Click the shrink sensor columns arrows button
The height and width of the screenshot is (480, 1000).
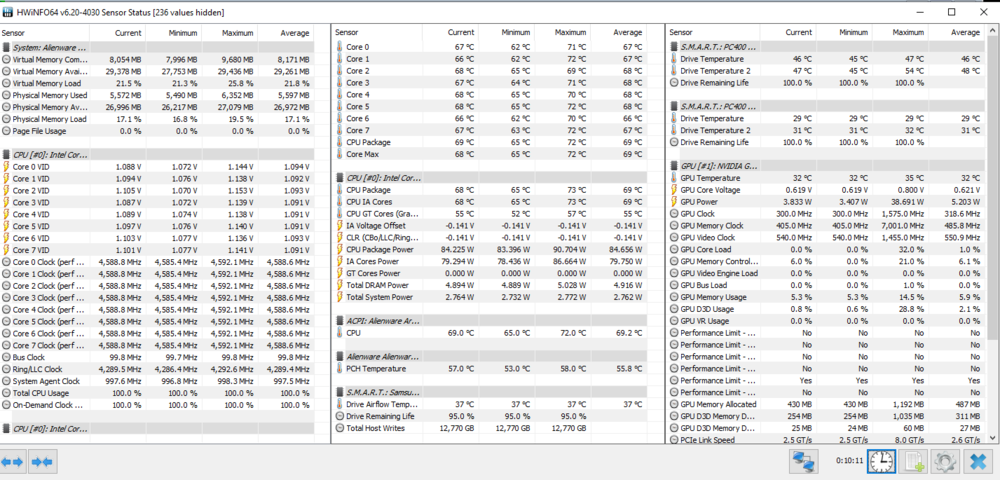pyautogui.click(x=42, y=461)
